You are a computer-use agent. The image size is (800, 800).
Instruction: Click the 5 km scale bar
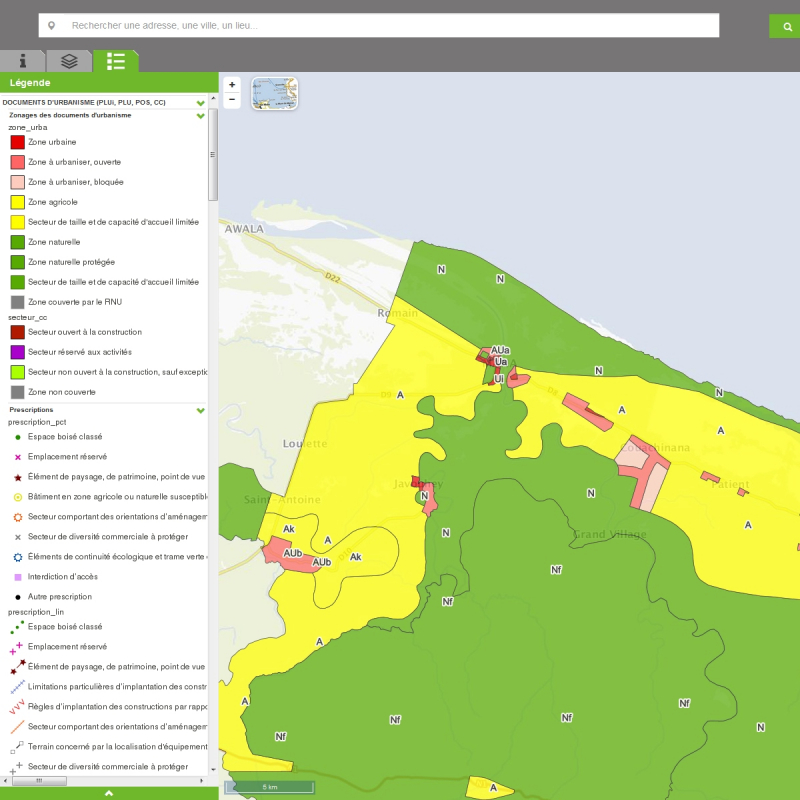tap(269, 787)
